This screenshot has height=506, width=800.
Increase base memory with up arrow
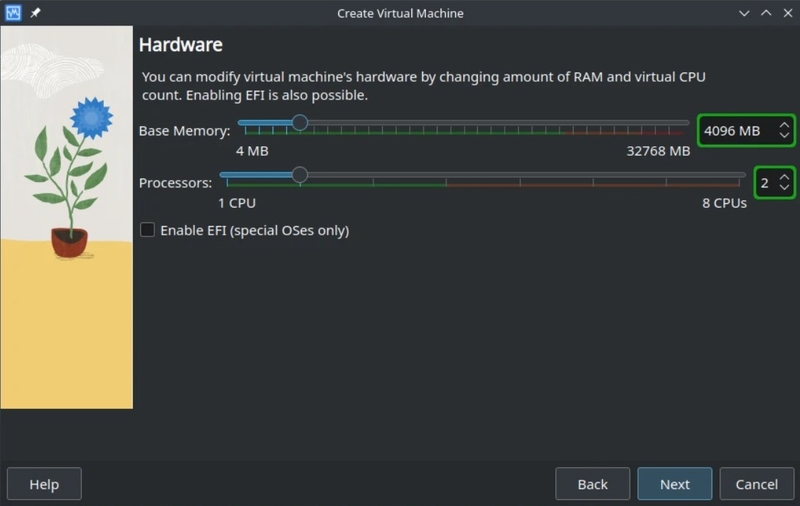tap(784, 125)
